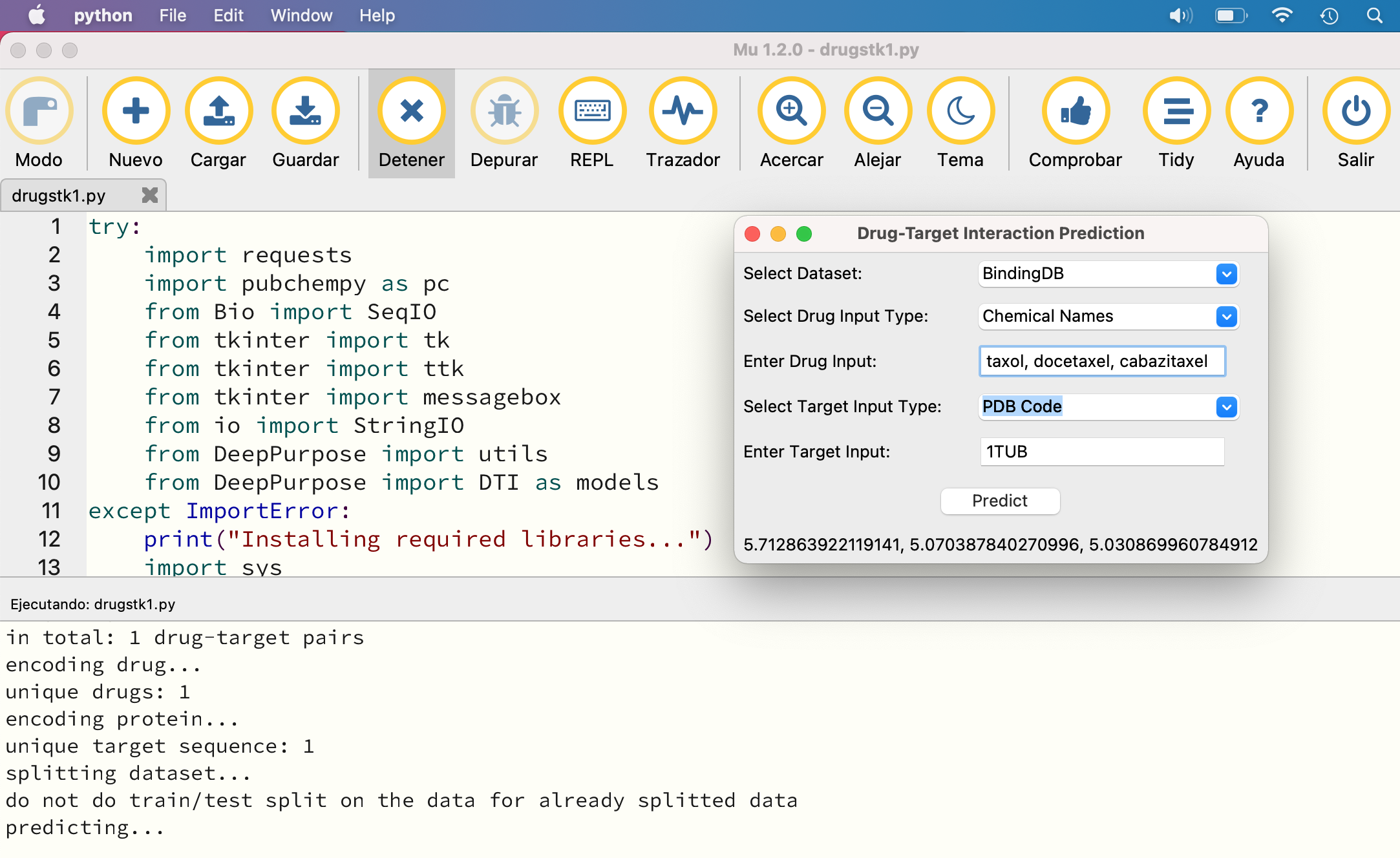Image resolution: width=1400 pixels, height=858 pixels.
Task: Expand the Target Input Type dropdown
Action: click(1226, 407)
